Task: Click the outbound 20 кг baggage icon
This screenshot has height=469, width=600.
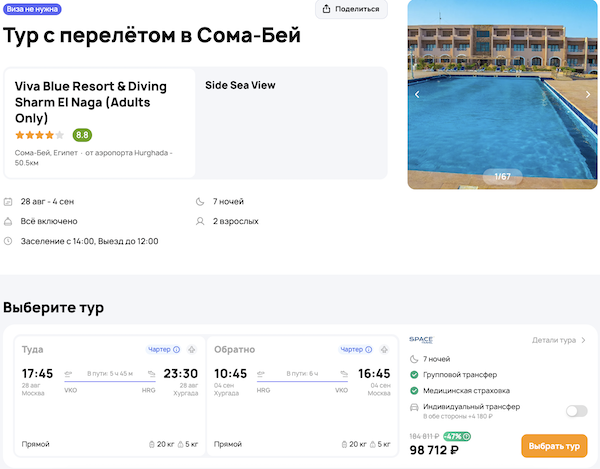Action: (x=151, y=444)
